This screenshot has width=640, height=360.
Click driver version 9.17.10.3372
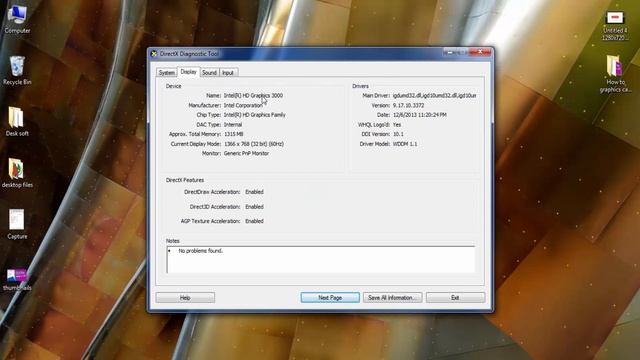(408, 105)
